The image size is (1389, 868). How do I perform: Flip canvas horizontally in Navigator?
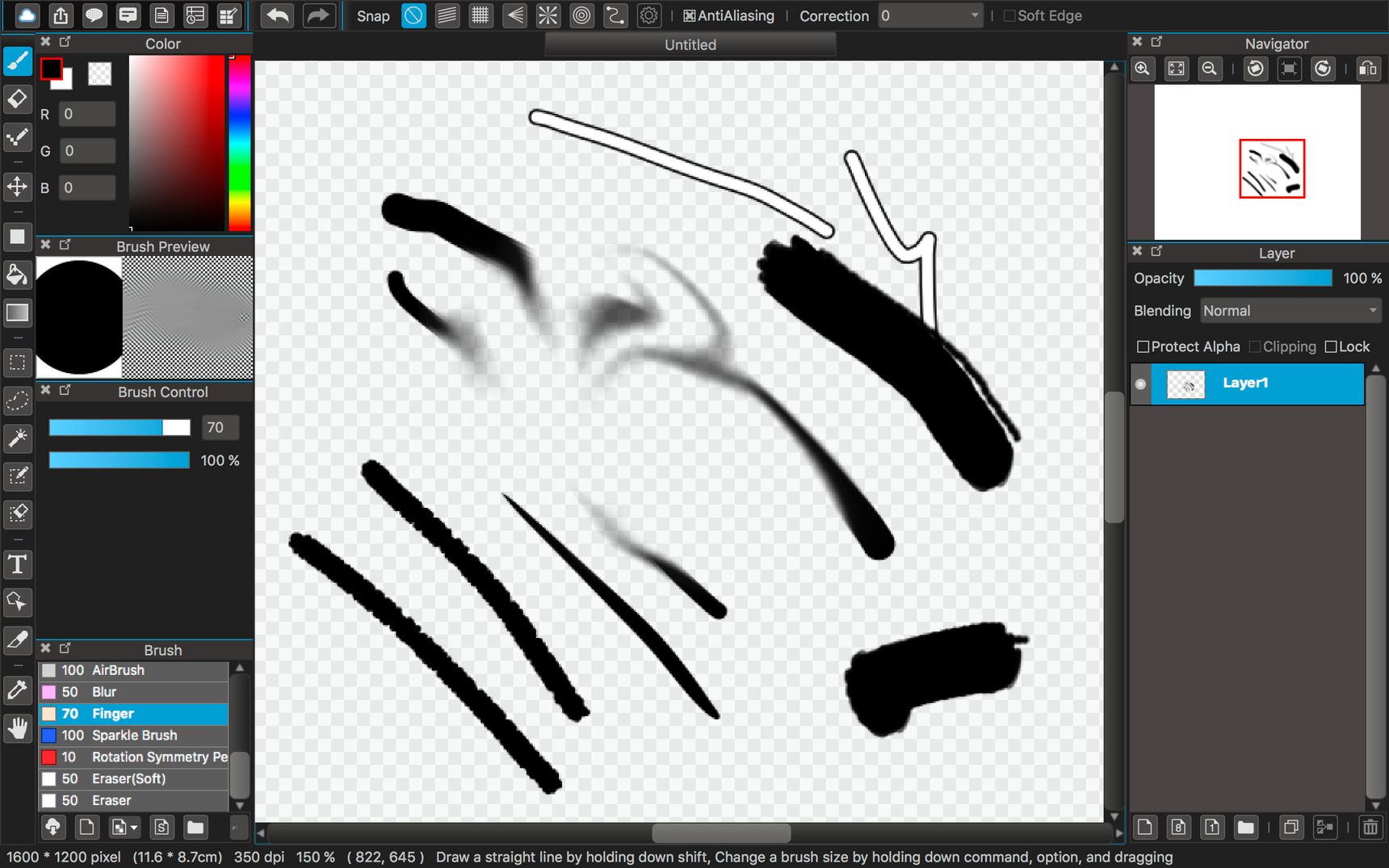click(x=1368, y=69)
